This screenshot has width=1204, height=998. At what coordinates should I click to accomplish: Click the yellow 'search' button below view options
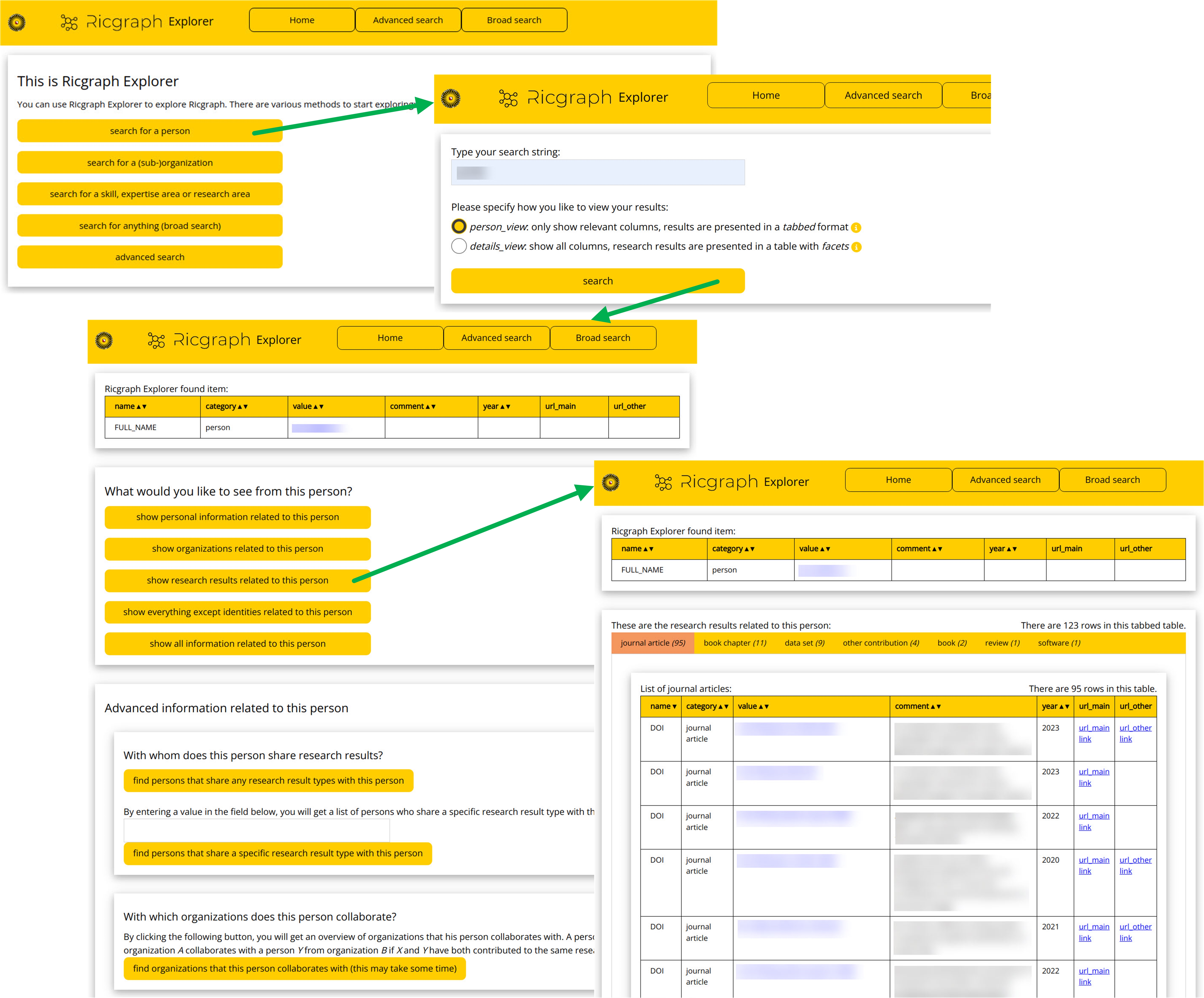point(598,281)
